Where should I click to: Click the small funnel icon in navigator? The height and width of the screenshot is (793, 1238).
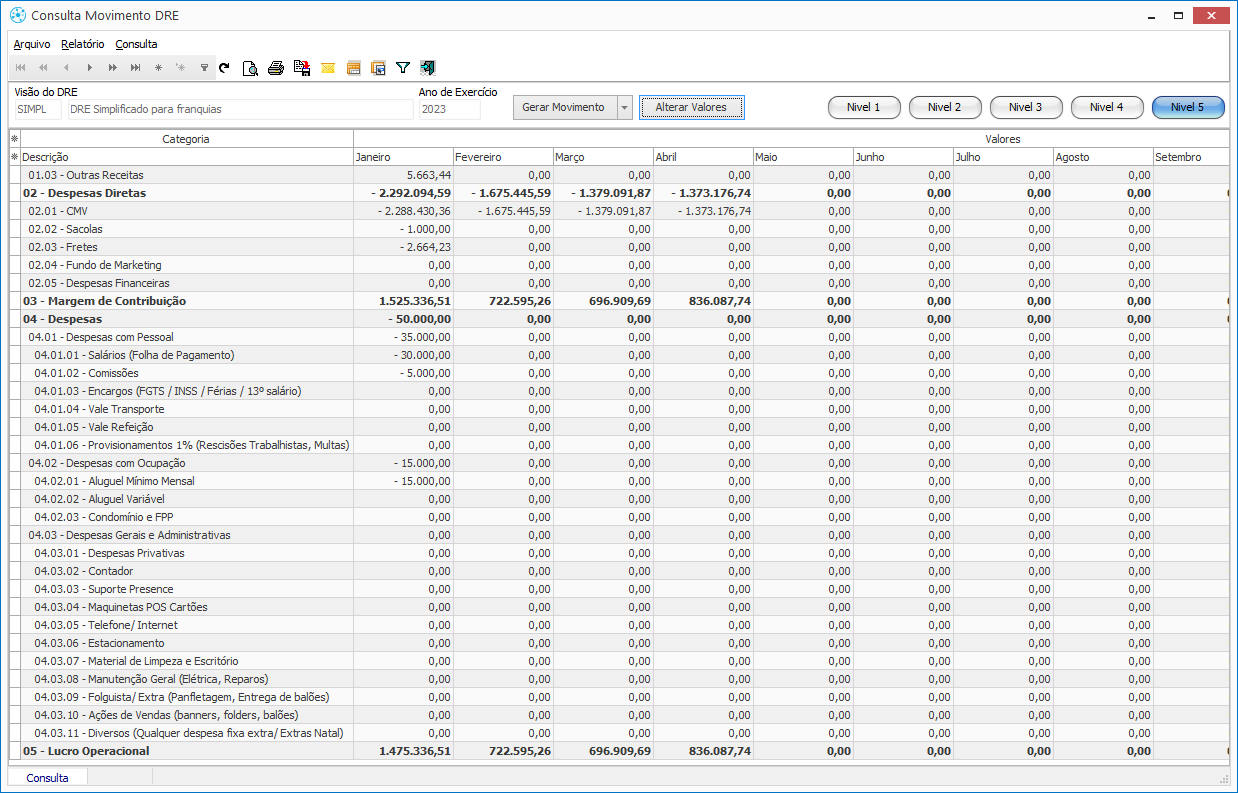204,68
